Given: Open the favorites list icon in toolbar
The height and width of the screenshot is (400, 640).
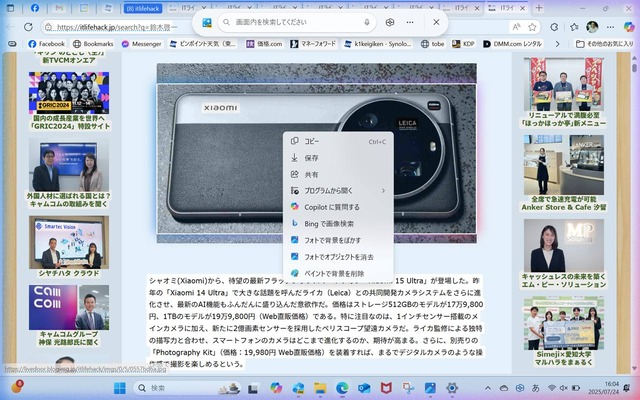Looking at the screenshot, I should click(574, 27).
